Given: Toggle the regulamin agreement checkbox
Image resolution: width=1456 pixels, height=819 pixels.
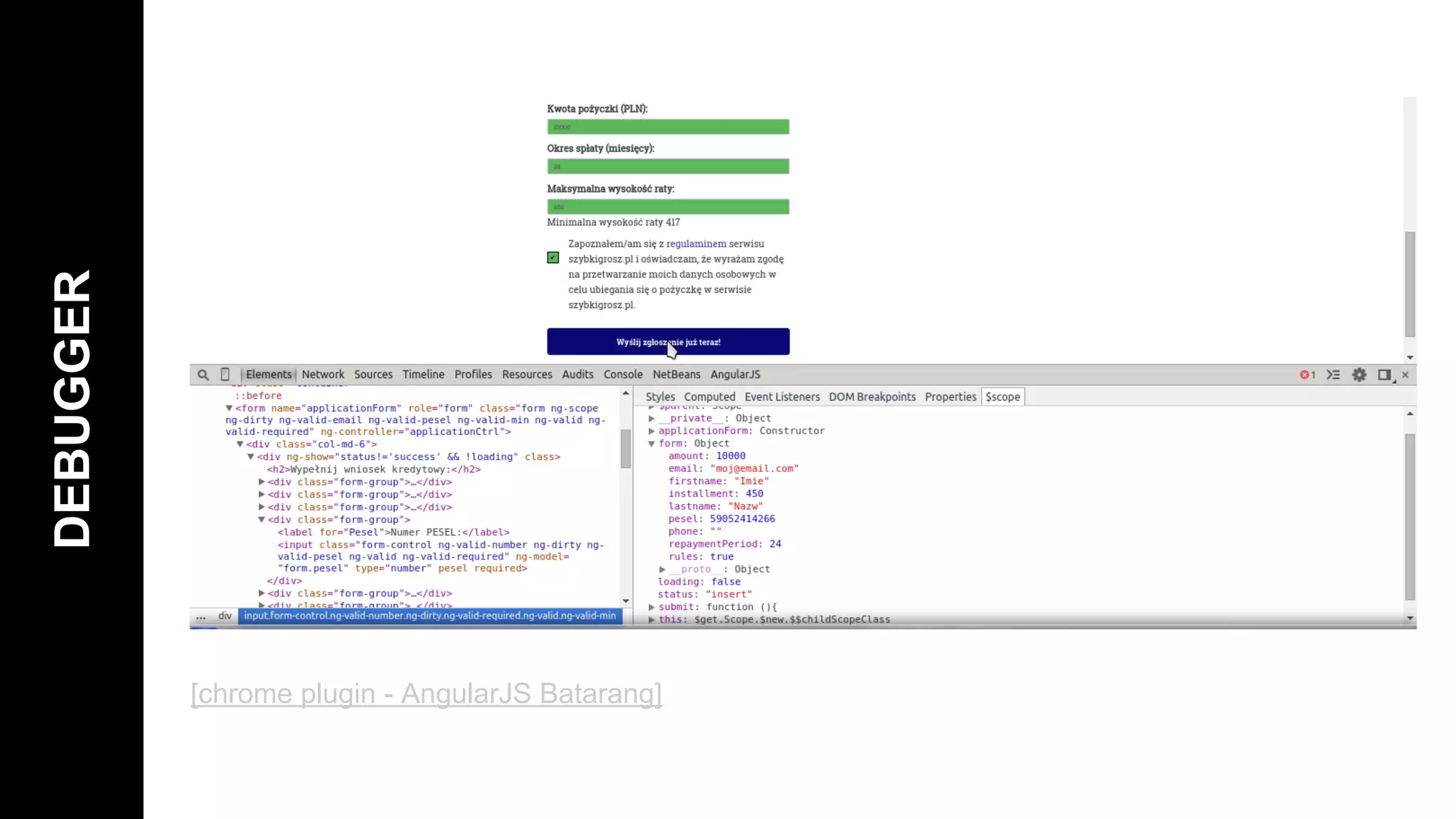Looking at the screenshot, I should 553,258.
